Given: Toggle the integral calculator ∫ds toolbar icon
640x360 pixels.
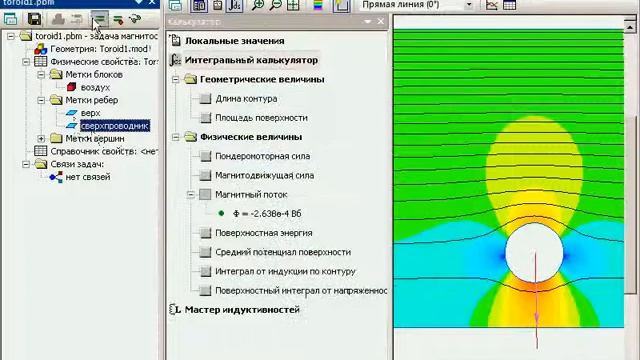Looking at the screenshot, I should click(x=235, y=5).
